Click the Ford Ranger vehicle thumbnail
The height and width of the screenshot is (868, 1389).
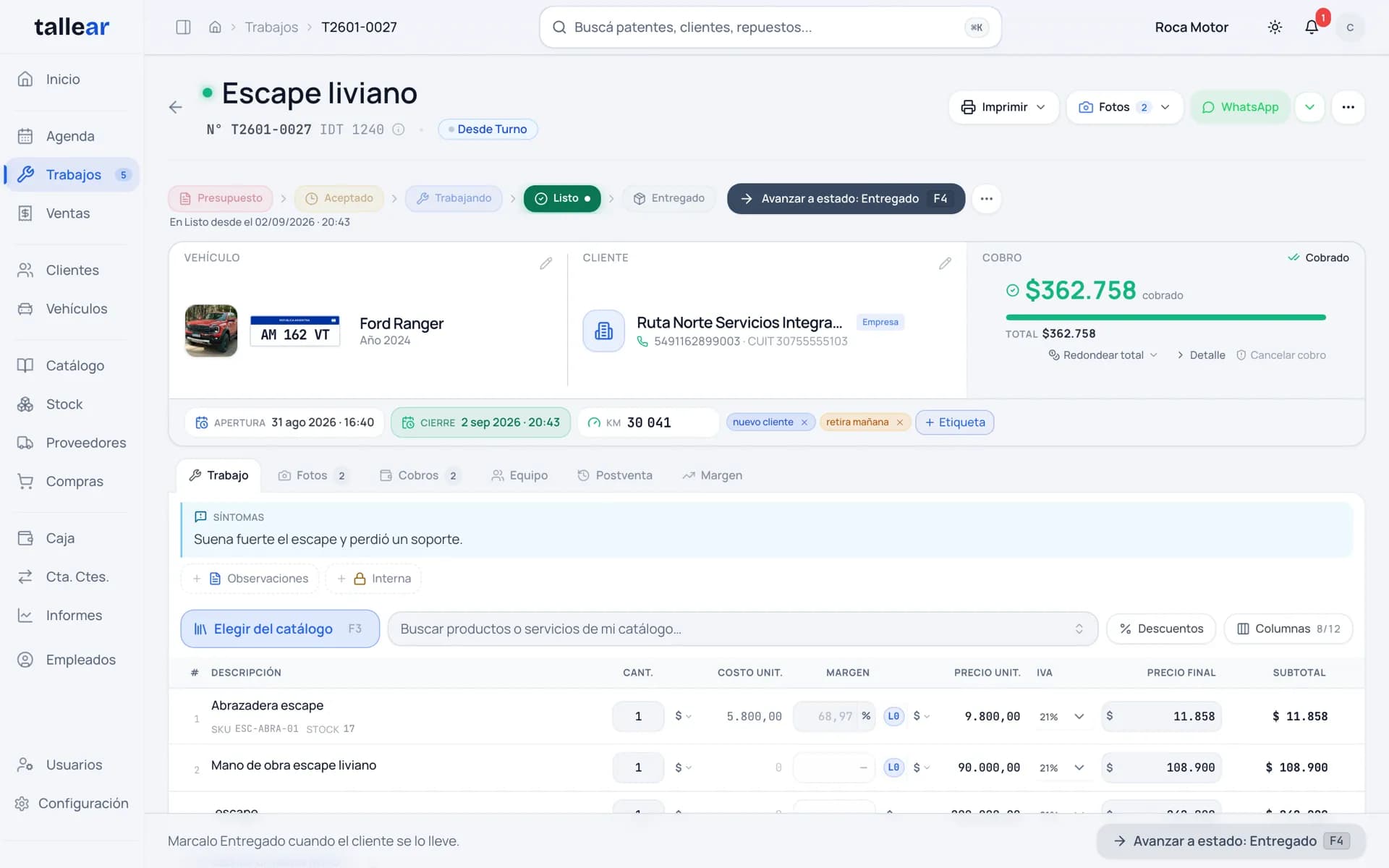[x=211, y=331]
